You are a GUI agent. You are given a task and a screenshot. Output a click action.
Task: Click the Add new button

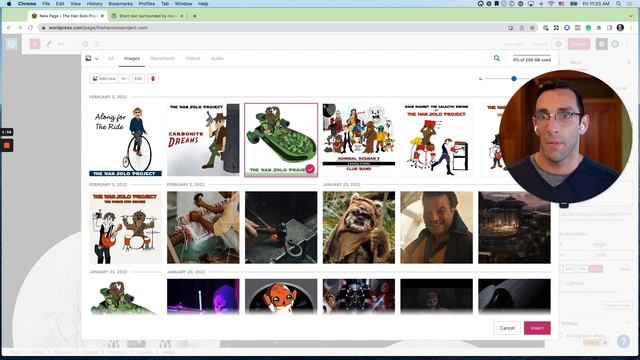coord(104,78)
